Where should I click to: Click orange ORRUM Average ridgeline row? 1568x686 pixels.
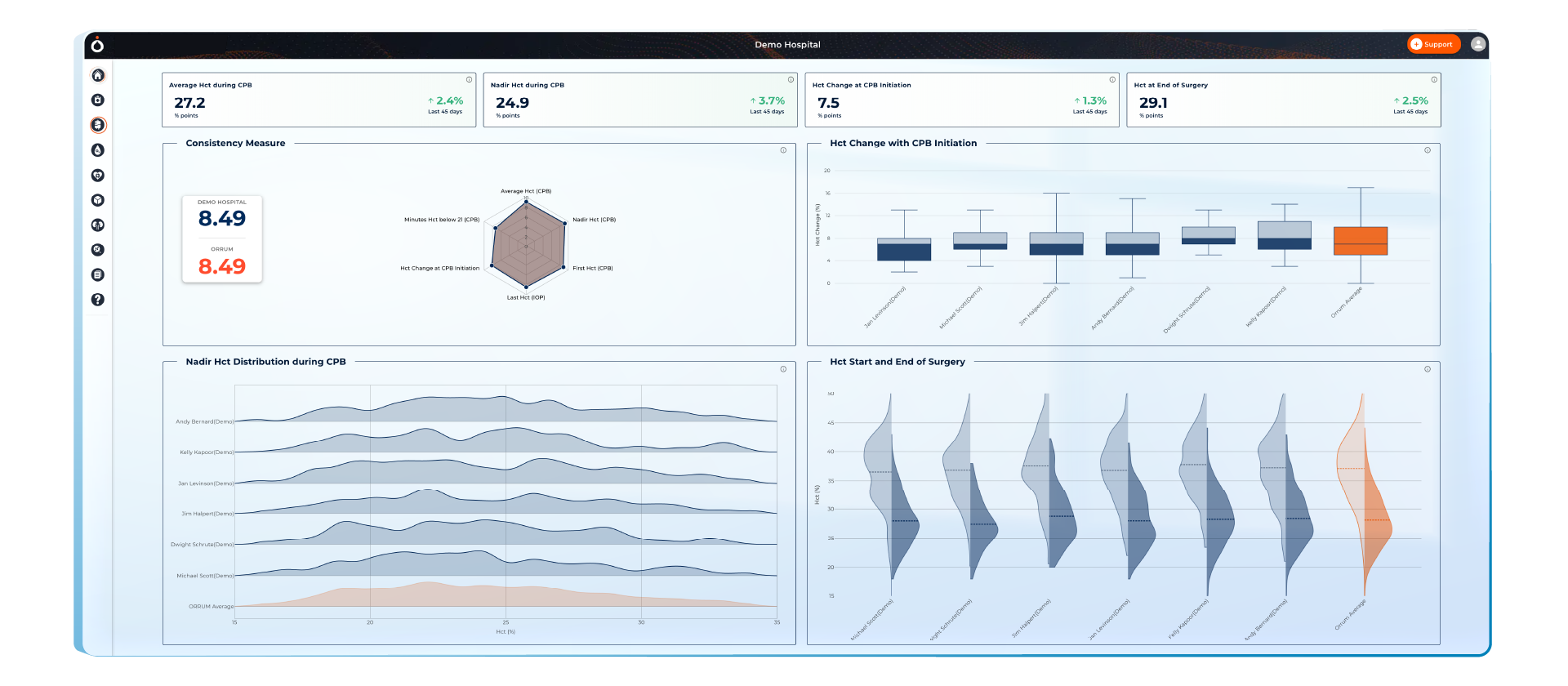point(506,595)
